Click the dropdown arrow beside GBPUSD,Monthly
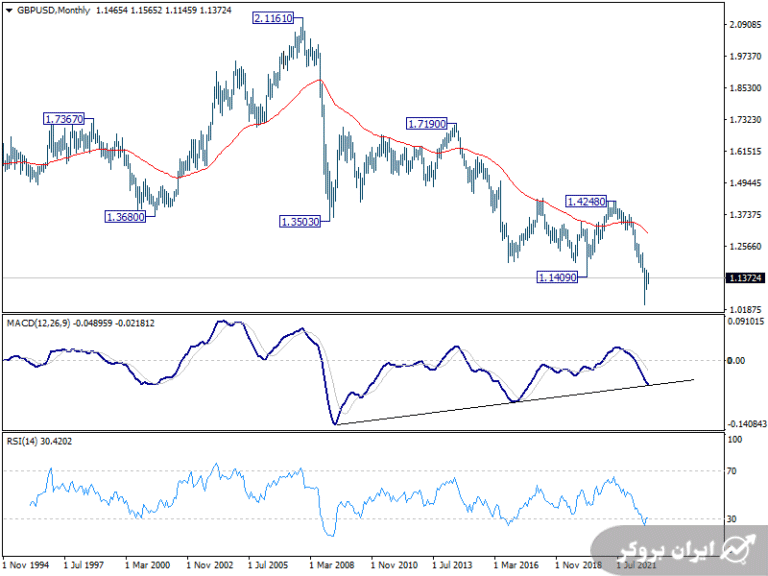 9,10
